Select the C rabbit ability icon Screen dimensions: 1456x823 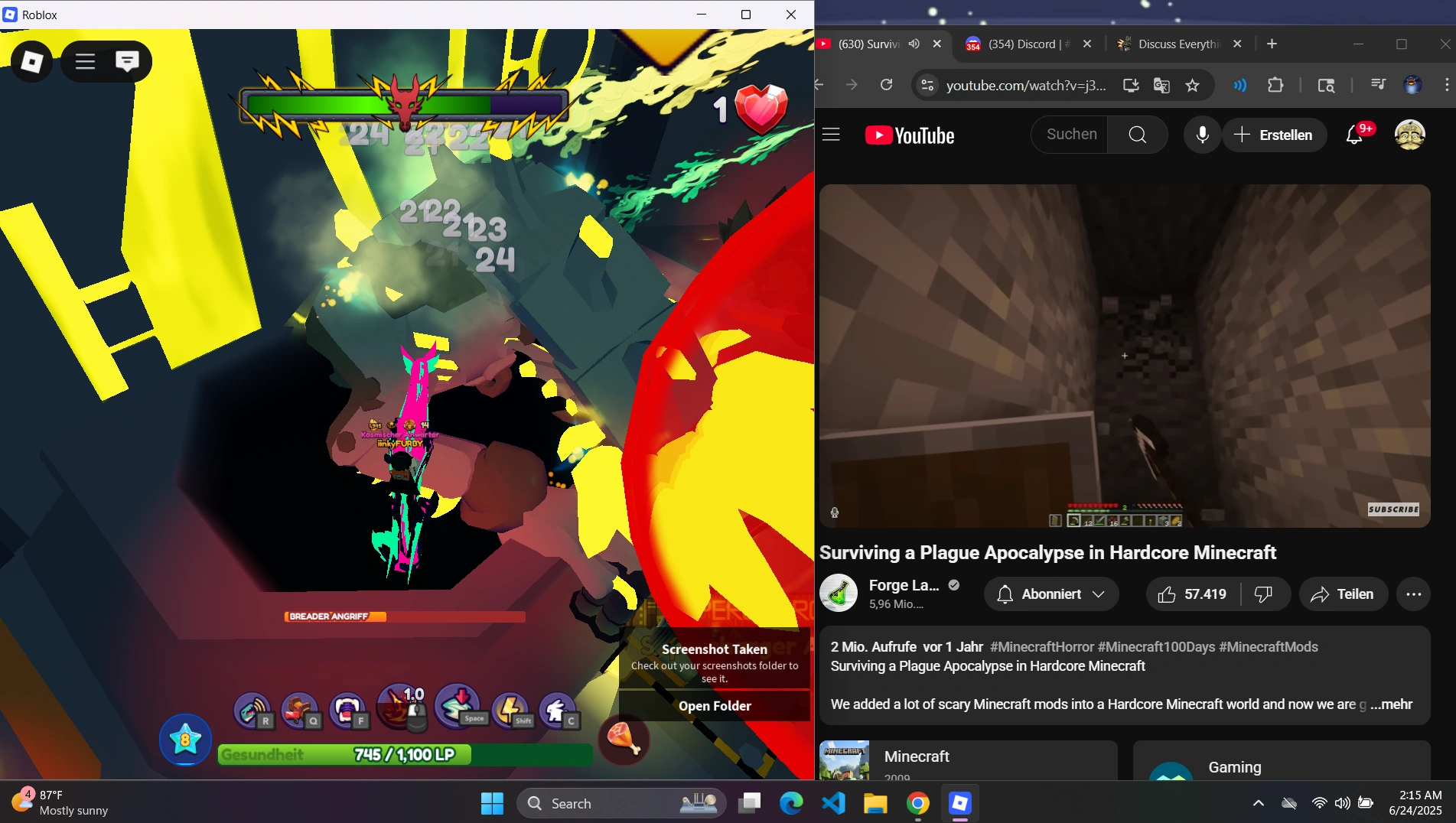[559, 708]
